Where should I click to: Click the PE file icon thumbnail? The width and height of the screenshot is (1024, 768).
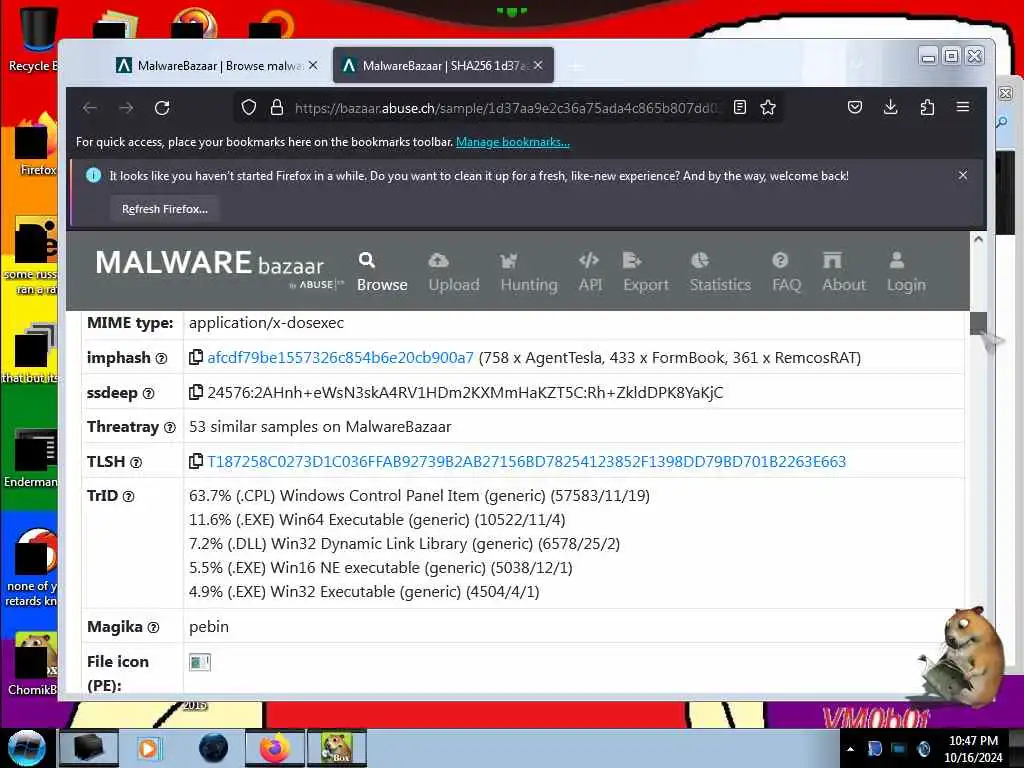[200, 662]
